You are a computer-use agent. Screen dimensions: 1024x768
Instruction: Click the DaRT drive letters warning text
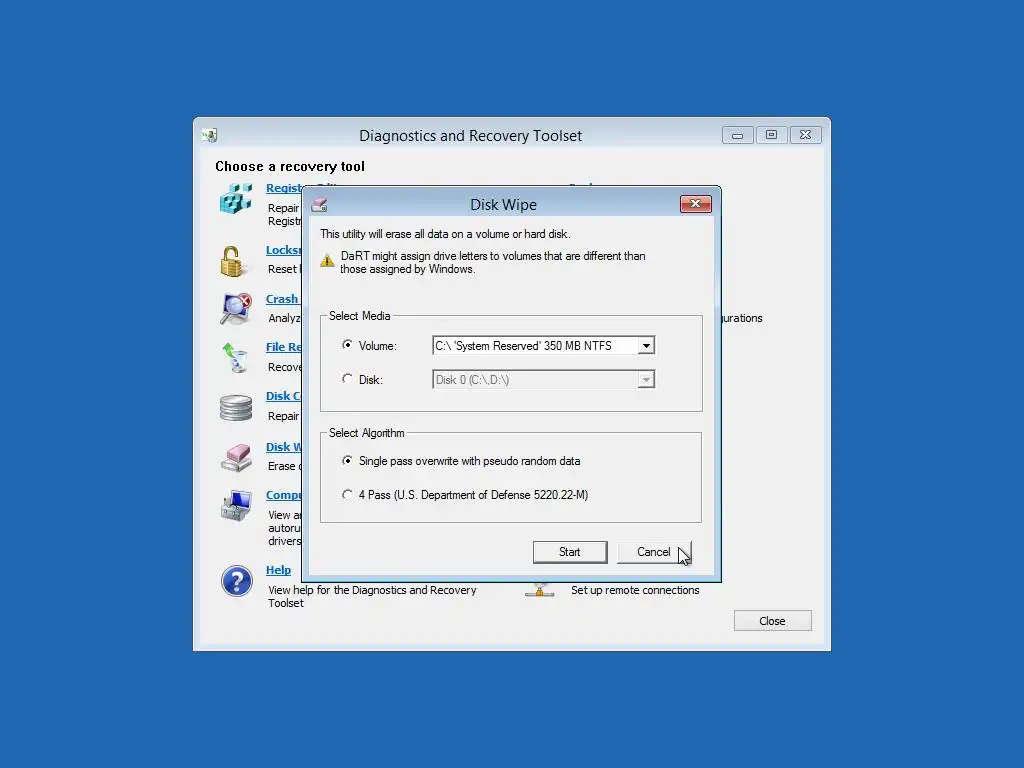tap(493, 263)
